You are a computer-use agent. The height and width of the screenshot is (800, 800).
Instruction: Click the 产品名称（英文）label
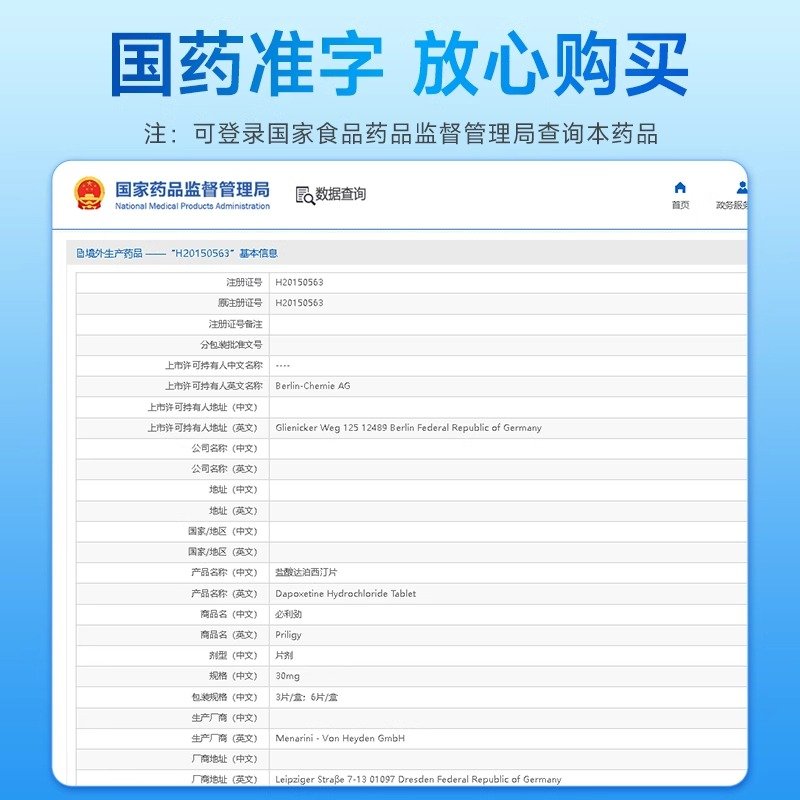pos(224,593)
